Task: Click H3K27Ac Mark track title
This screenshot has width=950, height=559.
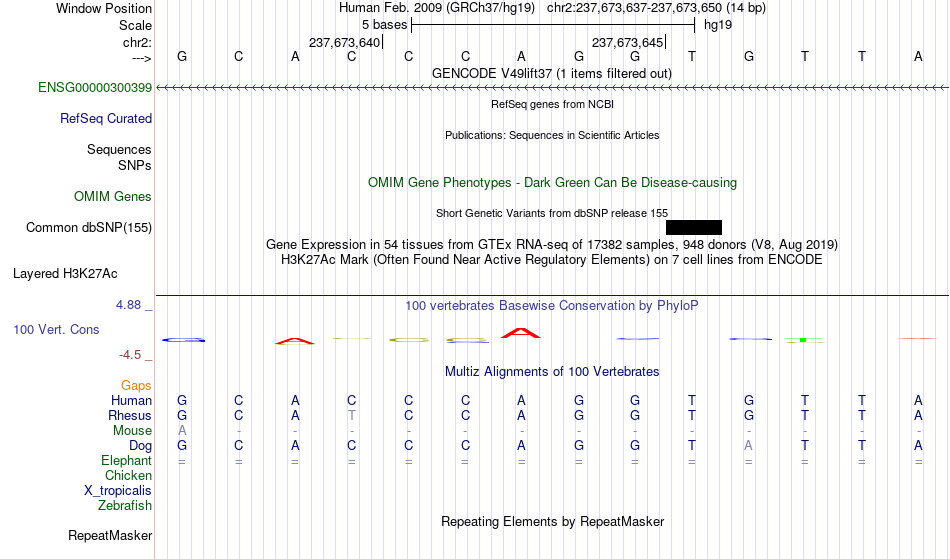Action: point(551,259)
